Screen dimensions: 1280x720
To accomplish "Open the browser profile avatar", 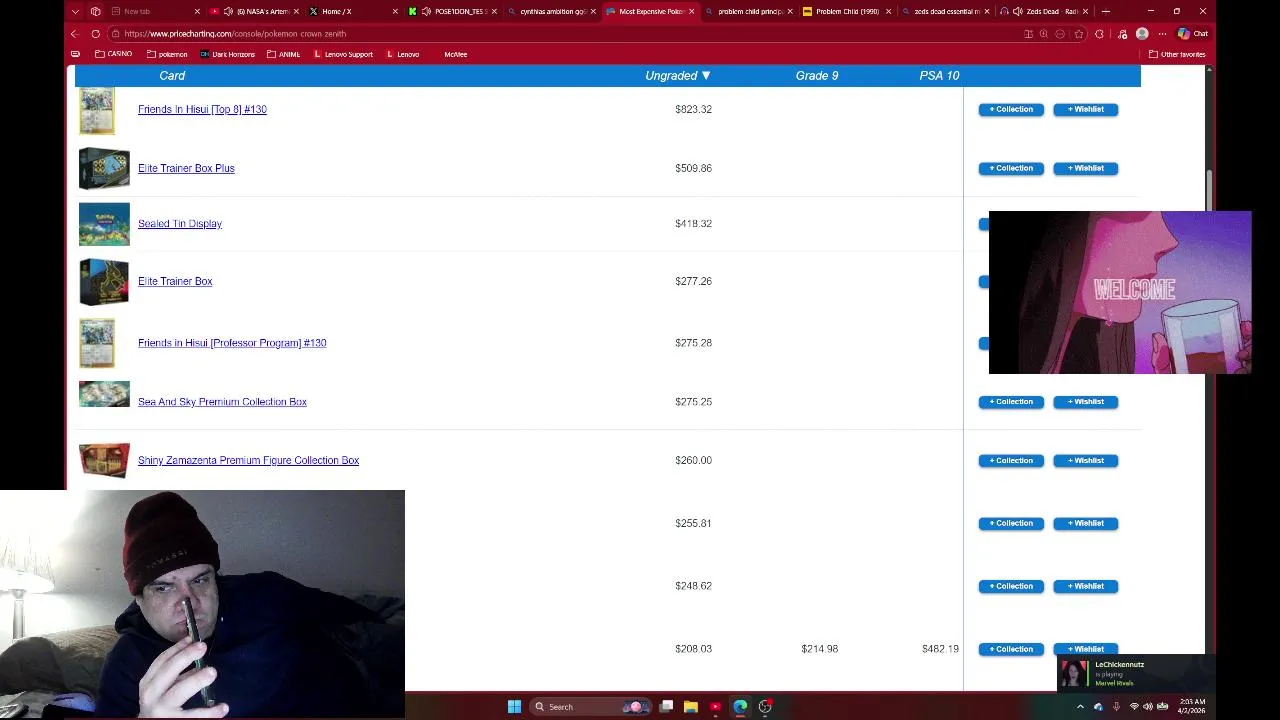I will [1142, 34].
